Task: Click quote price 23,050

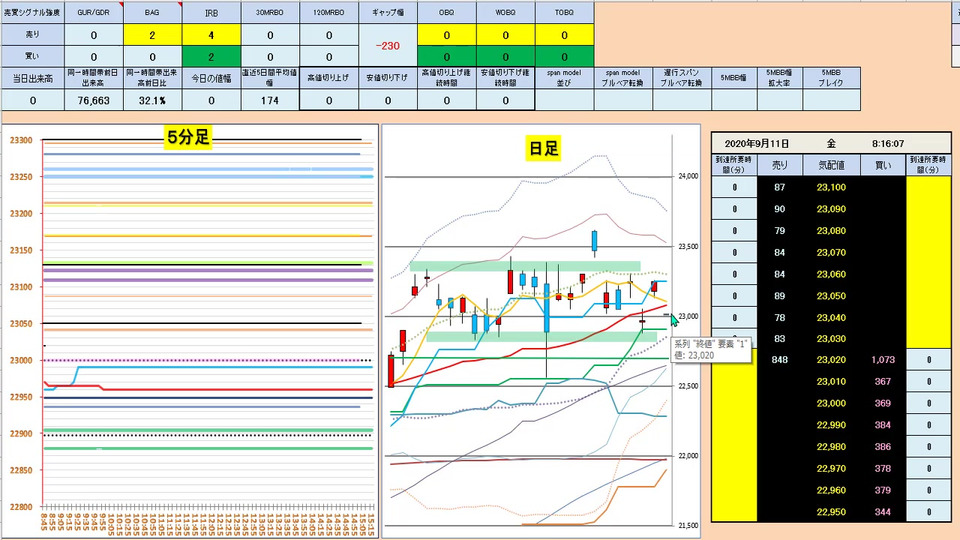Action: point(831,296)
